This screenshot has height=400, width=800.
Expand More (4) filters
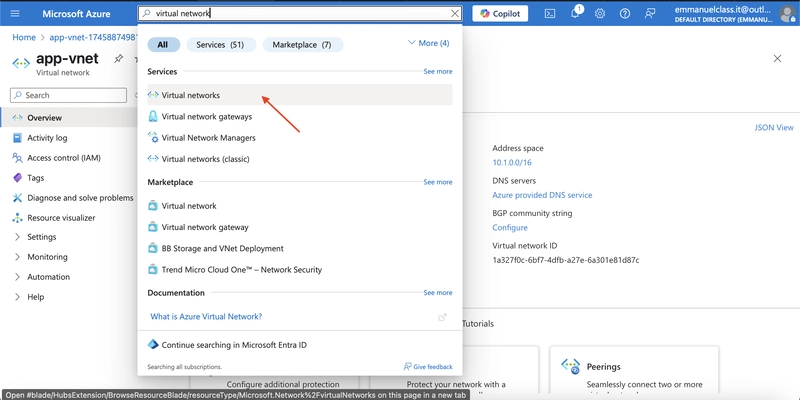tap(429, 43)
